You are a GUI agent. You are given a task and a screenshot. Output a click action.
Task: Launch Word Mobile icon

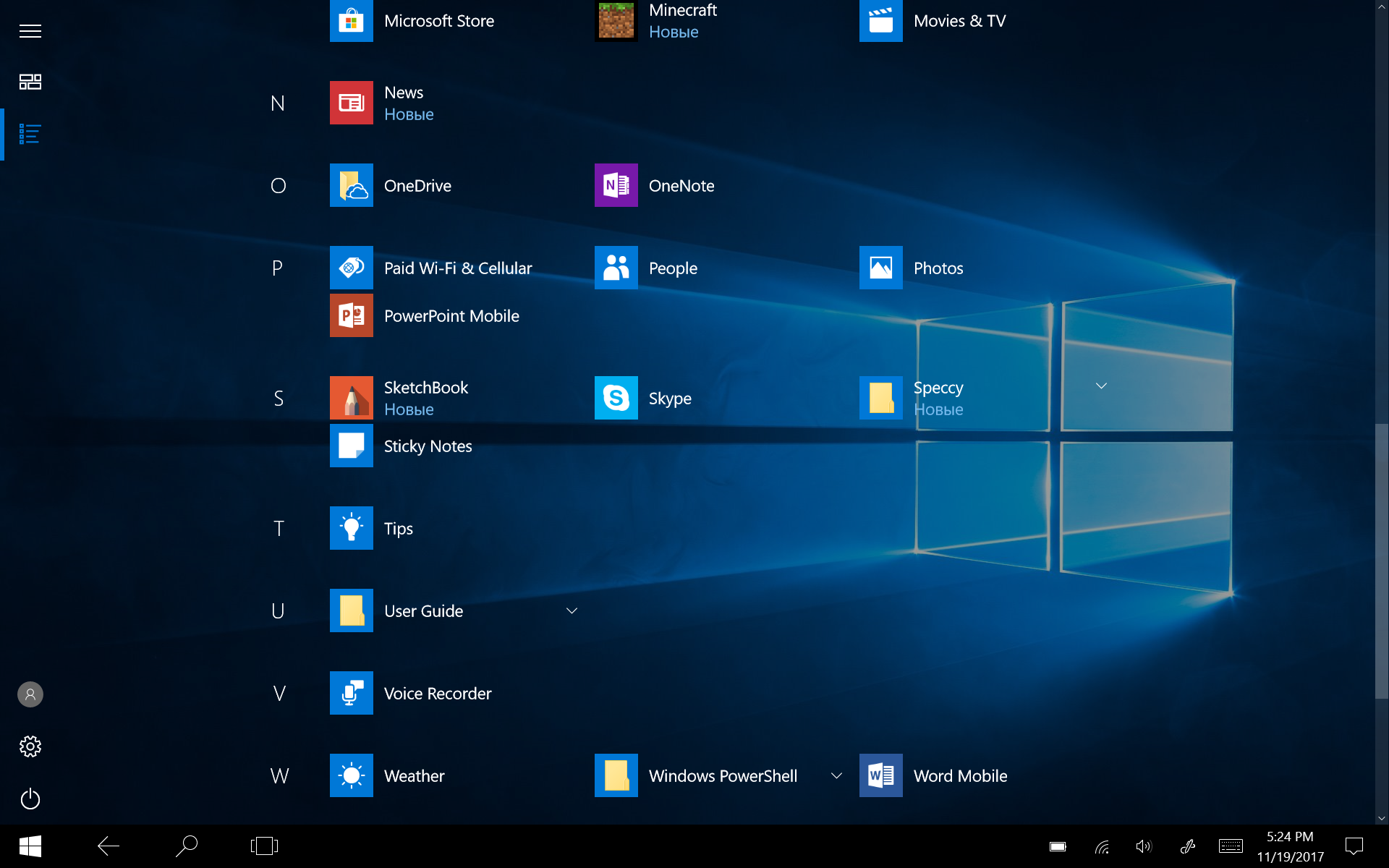tap(881, 775)
